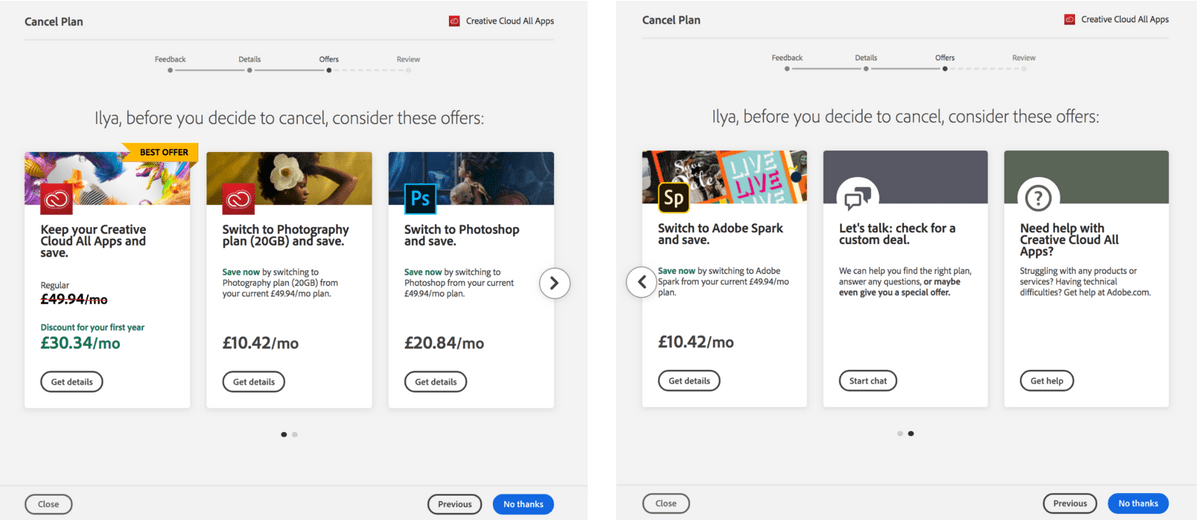The width and height of the screenshot is (1200, 520).
Task: Click Review step in left progress bar
Action: coord(408,64)
